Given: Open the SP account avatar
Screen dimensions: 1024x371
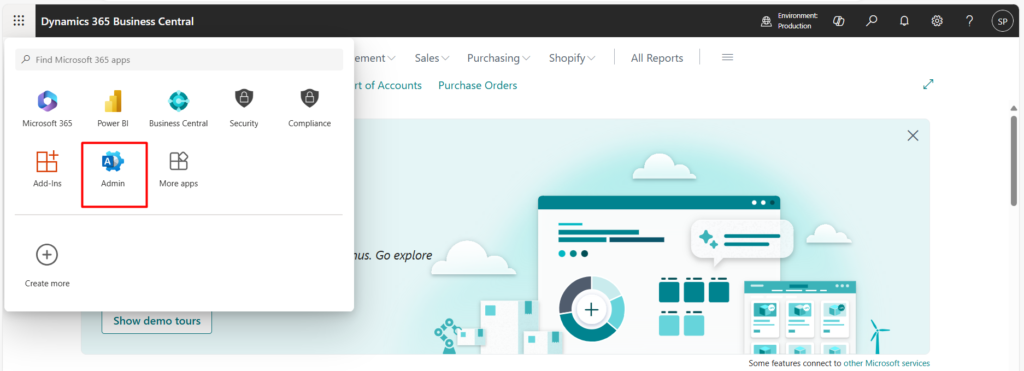Looking at the screenshot, I should tap(1002, 21).
